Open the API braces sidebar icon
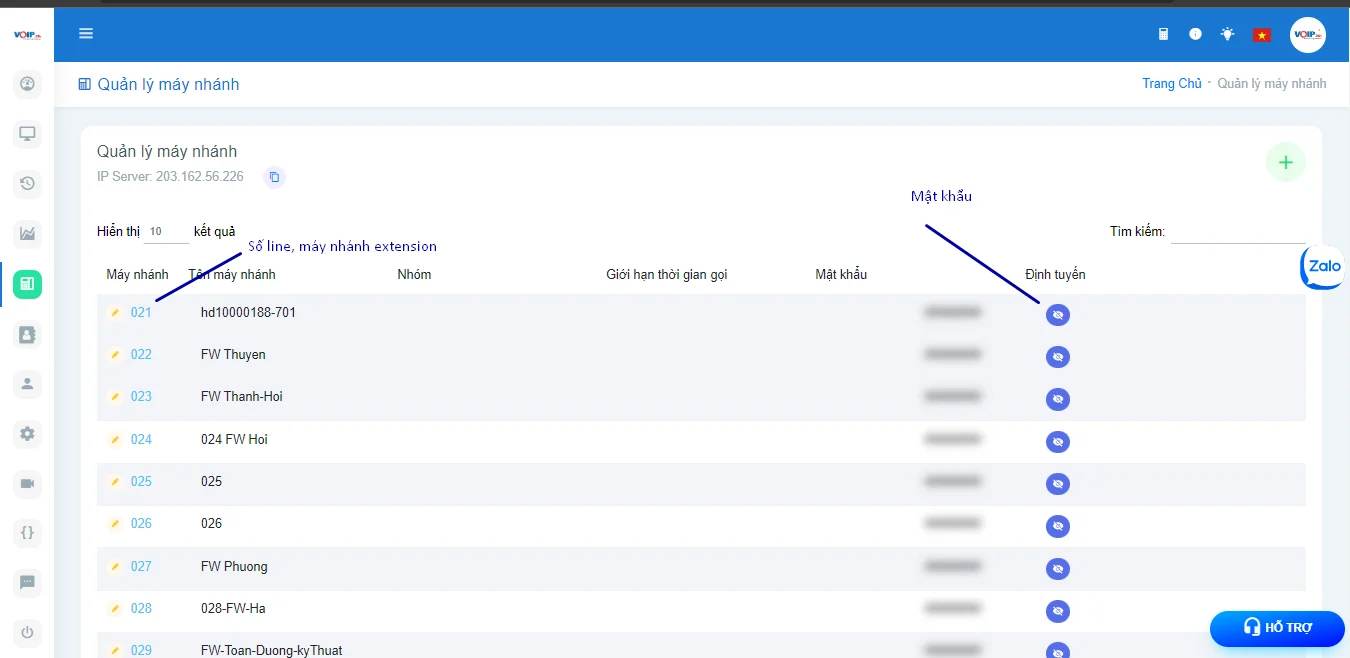This screenshot has height=658, width=1350. 27,533
